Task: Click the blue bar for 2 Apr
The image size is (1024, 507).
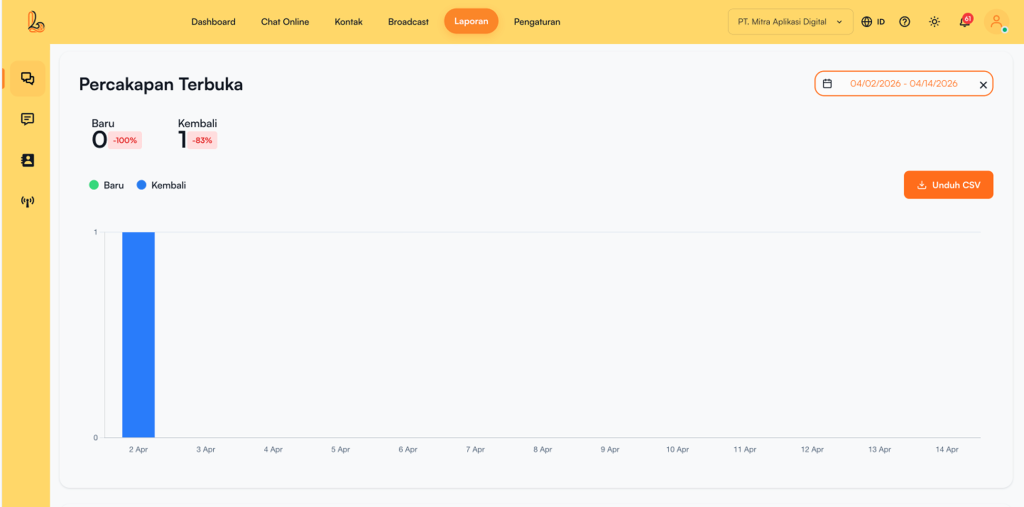Action: tap(138, 334)
